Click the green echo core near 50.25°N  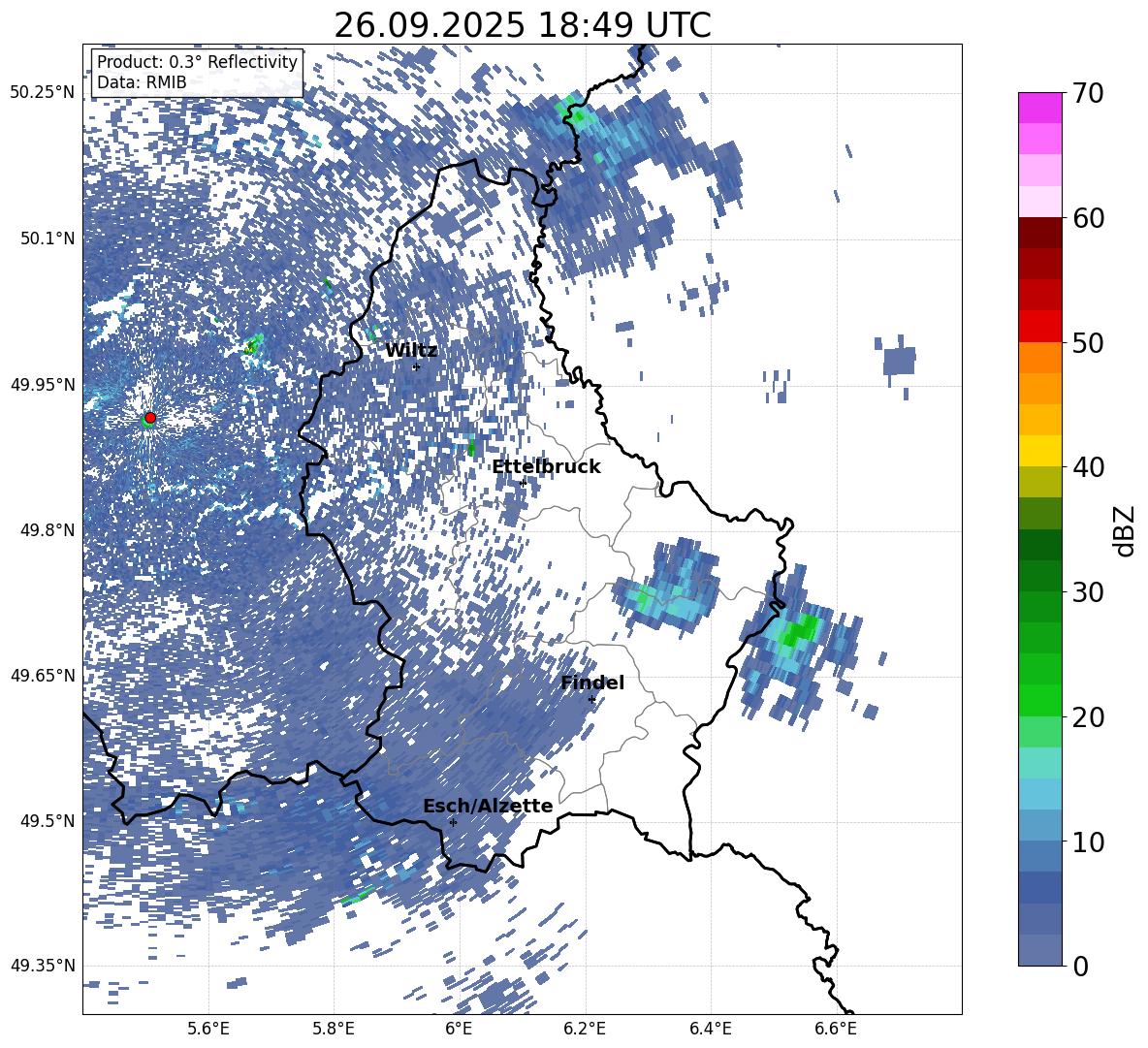point(575,111)
